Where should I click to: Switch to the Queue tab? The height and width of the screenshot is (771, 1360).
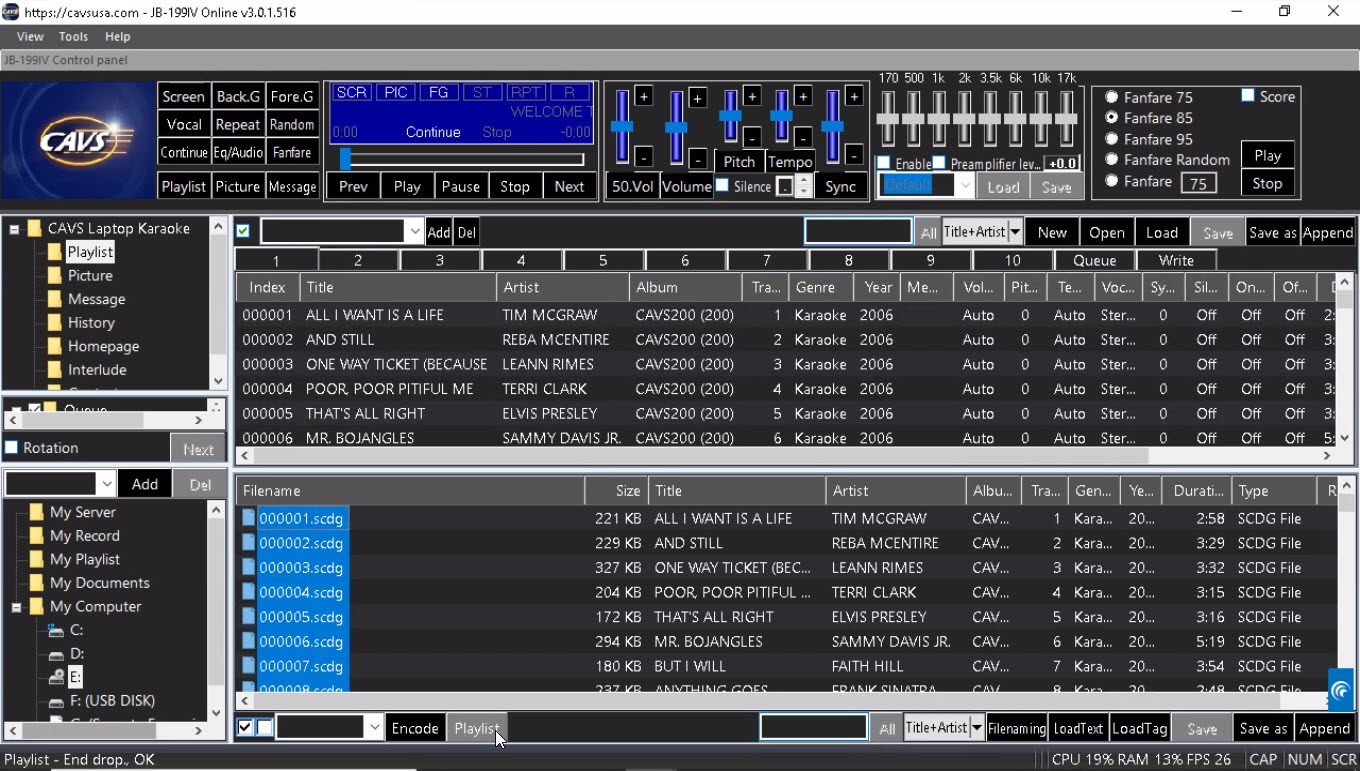[1095, 260]
